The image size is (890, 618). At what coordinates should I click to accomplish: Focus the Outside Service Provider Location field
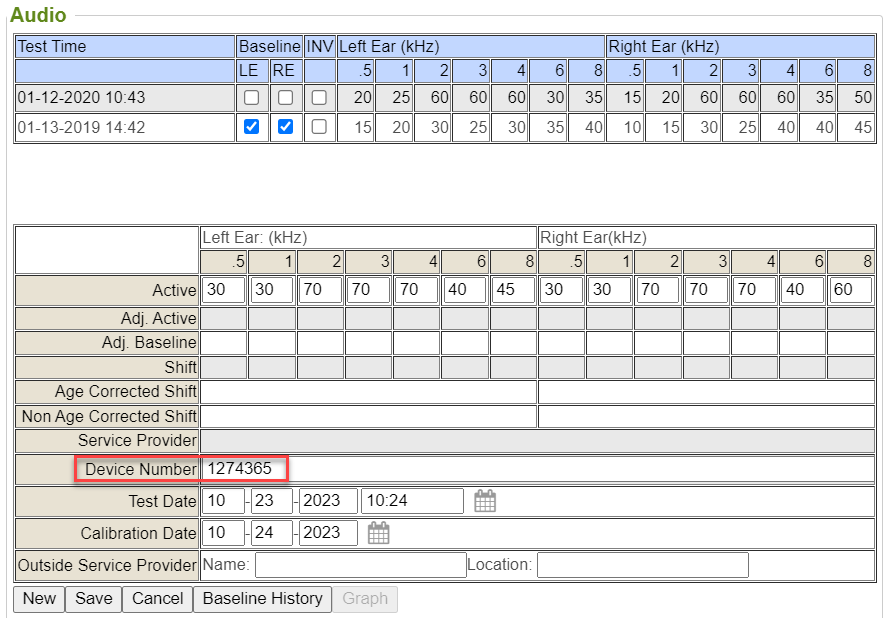point(642,565)
